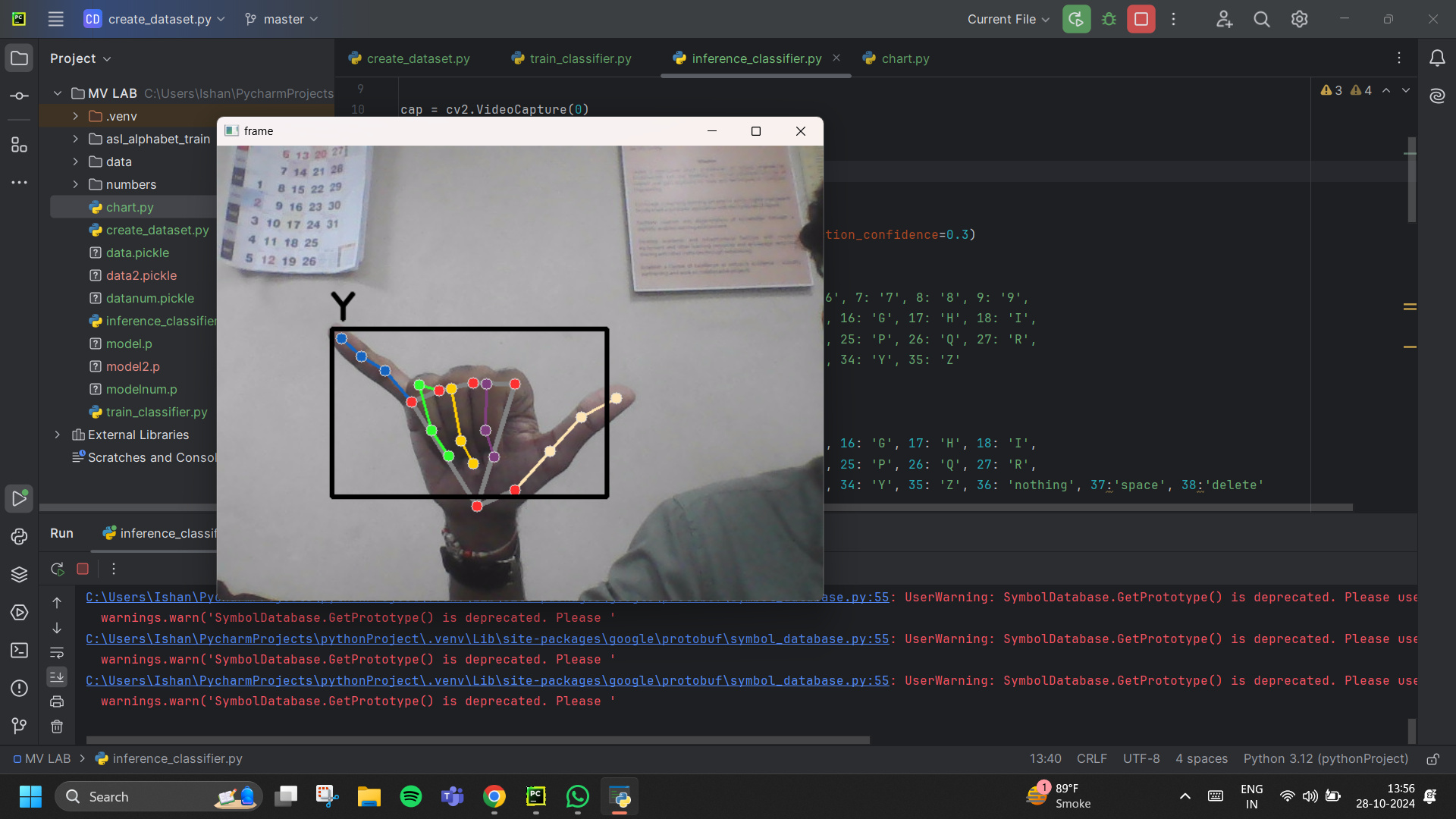The width and height of the screenshot is (1456, 819).
Task: Enable scroll to end in console output
Action: [56, 677]
